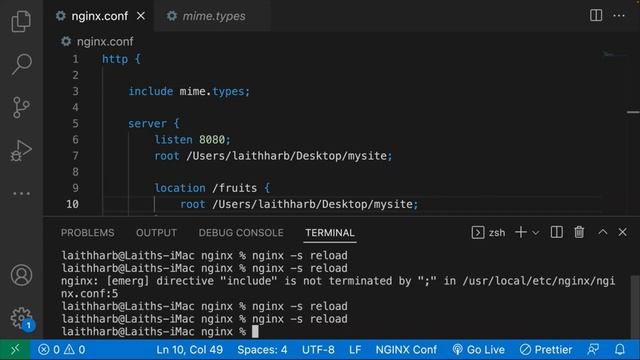
Task: Click line number 8 in the gutter
Action: (75, 172)
